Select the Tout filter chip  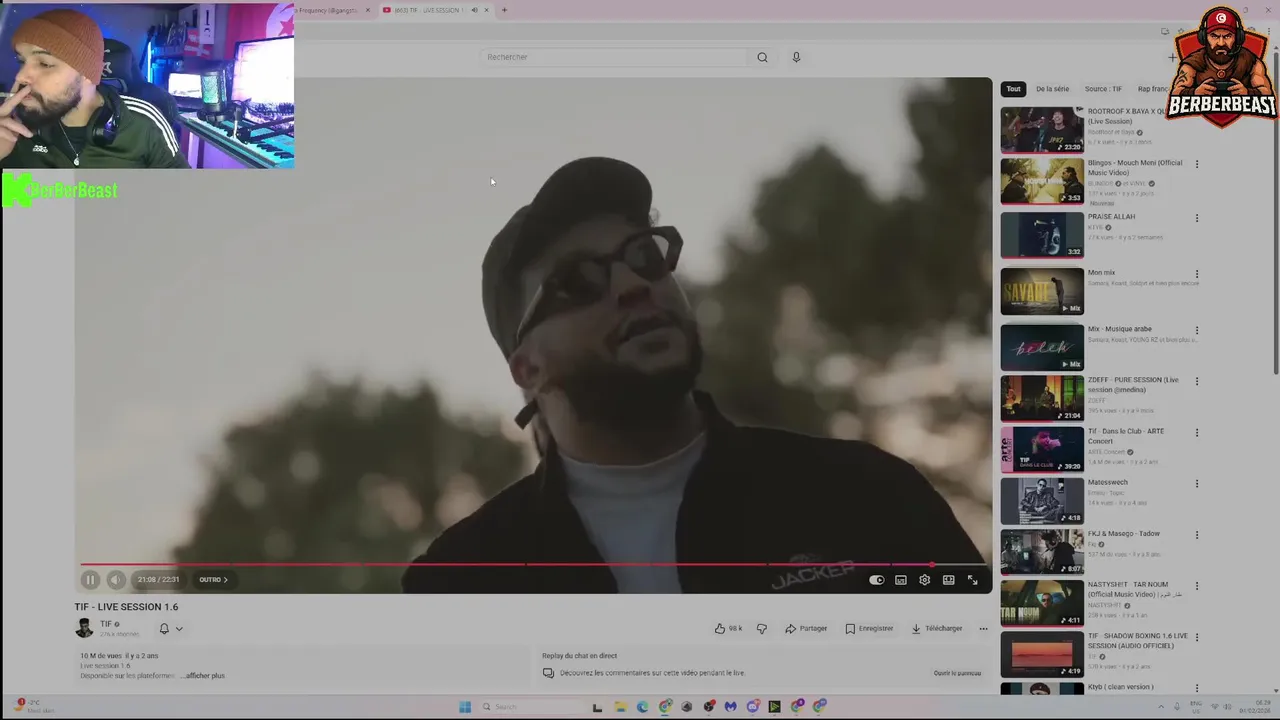[1013, 89]
